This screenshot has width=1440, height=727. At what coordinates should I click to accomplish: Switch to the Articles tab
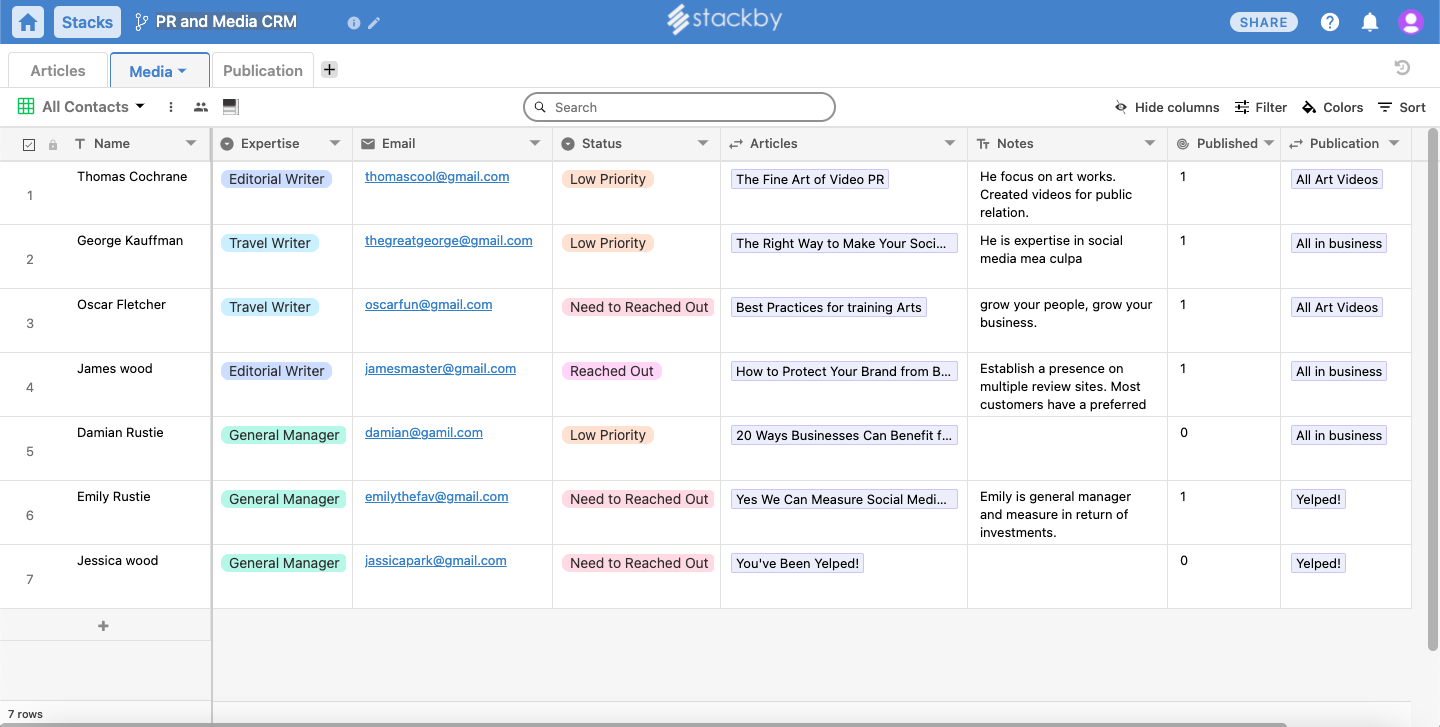click(x=58, y=70)
